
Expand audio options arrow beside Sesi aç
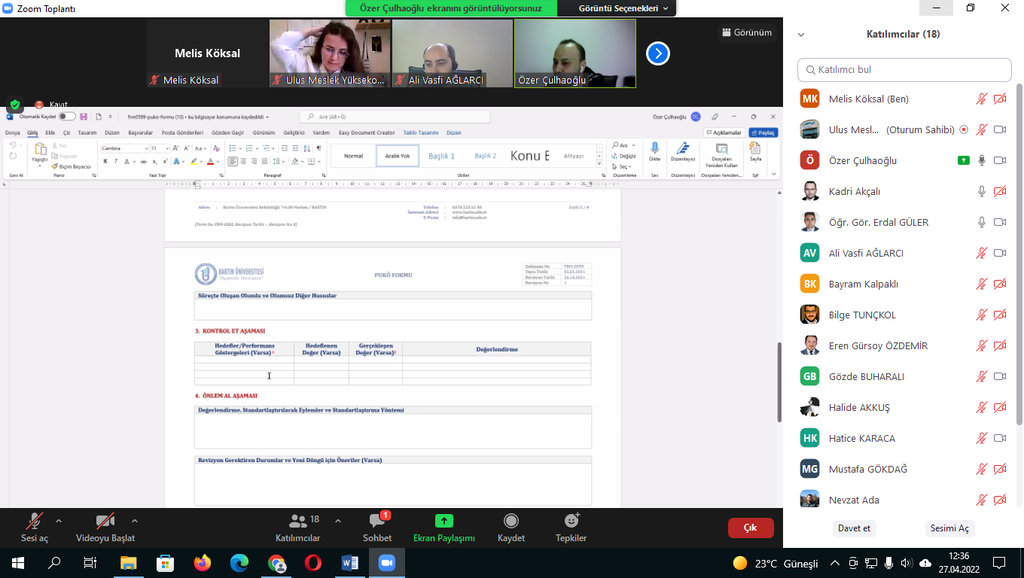click(x=58, y=521)
